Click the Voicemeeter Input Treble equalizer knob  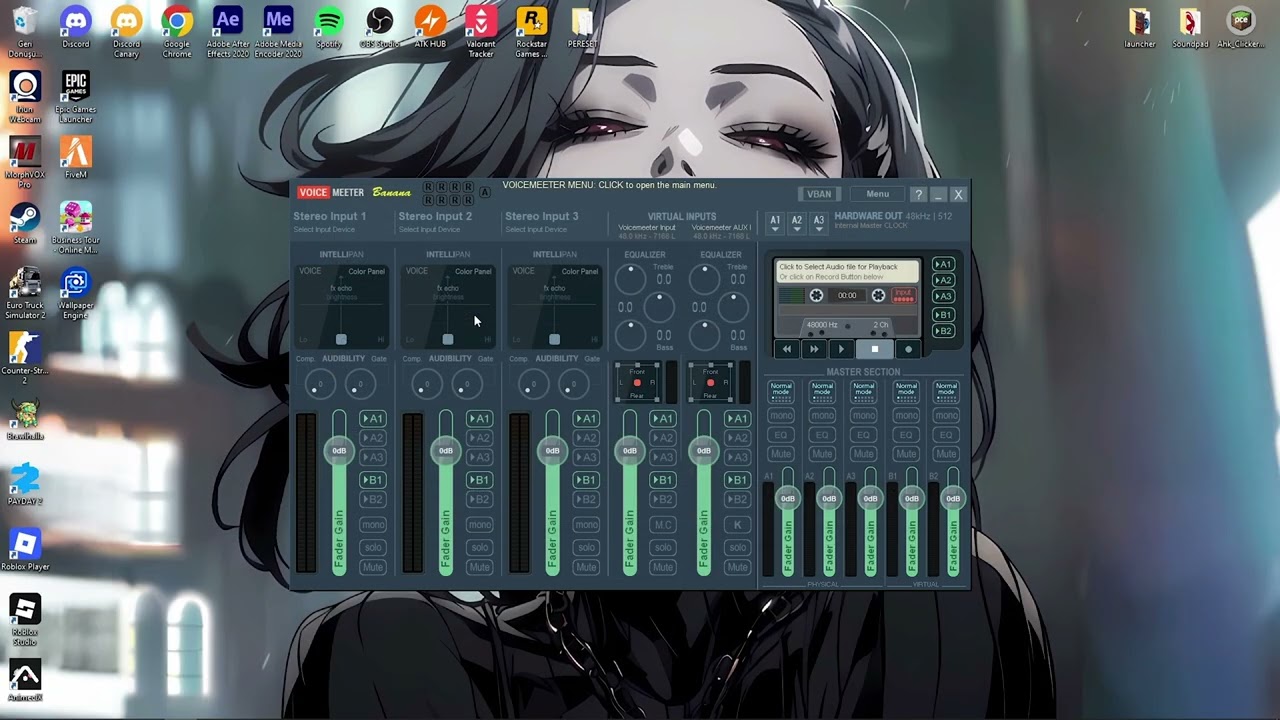click(x=630, y=278)
